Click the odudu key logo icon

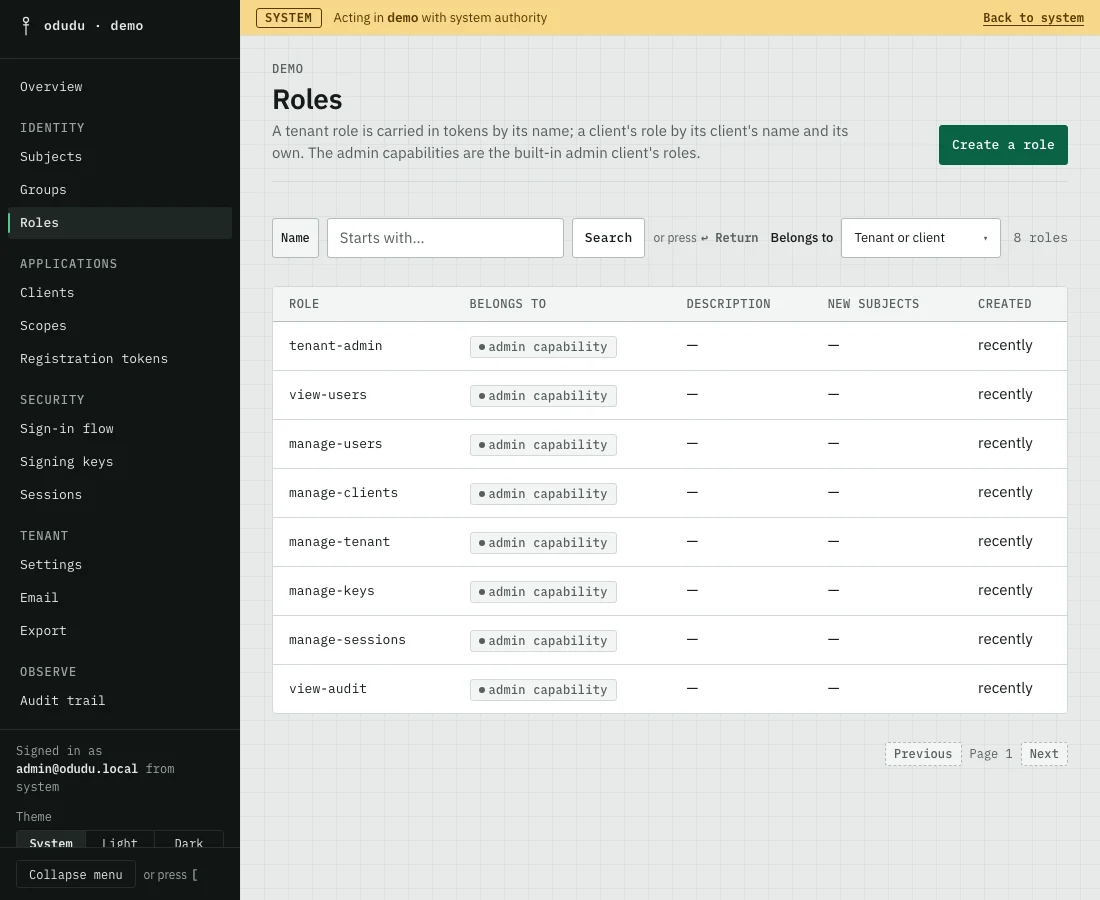[26, 26]
